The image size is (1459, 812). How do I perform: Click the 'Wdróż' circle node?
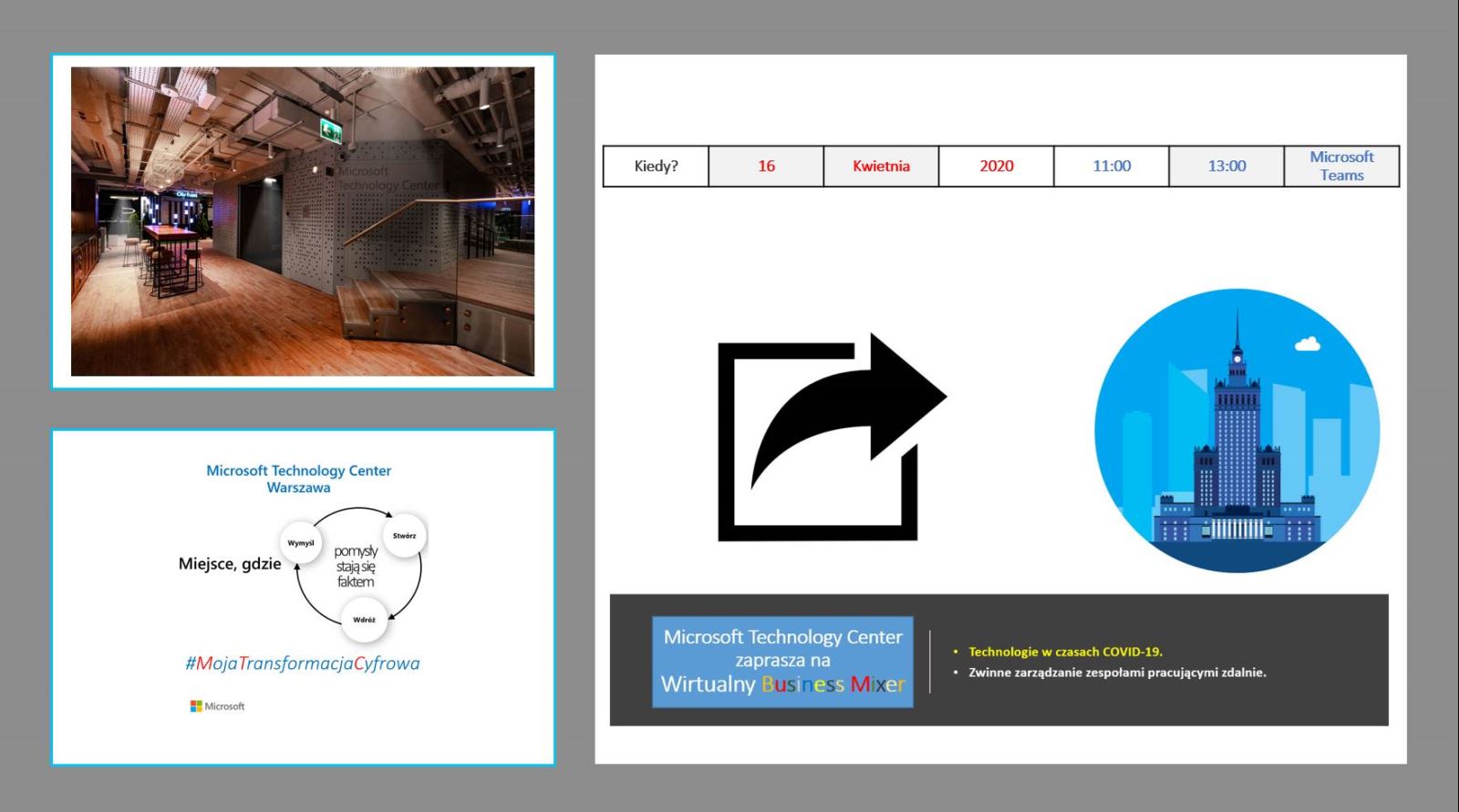pos(364,620)
